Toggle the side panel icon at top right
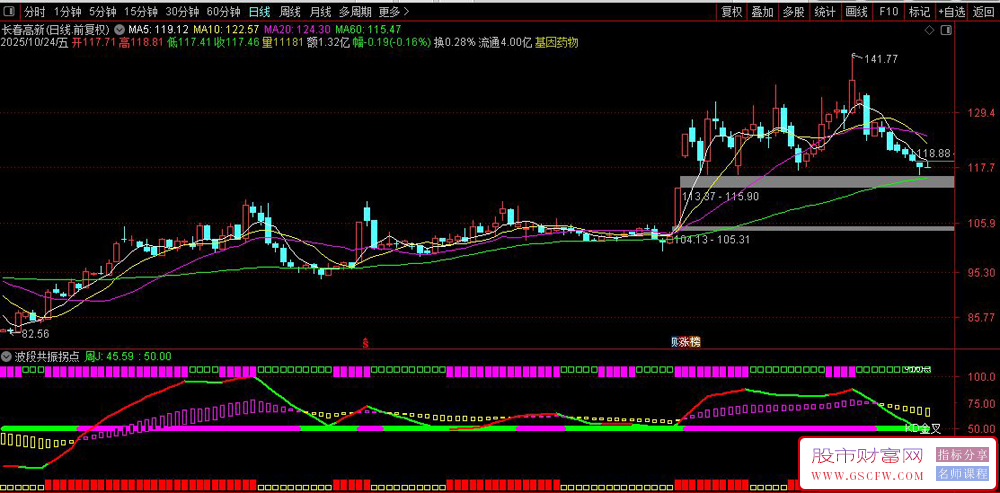 (x=947, y=31)
